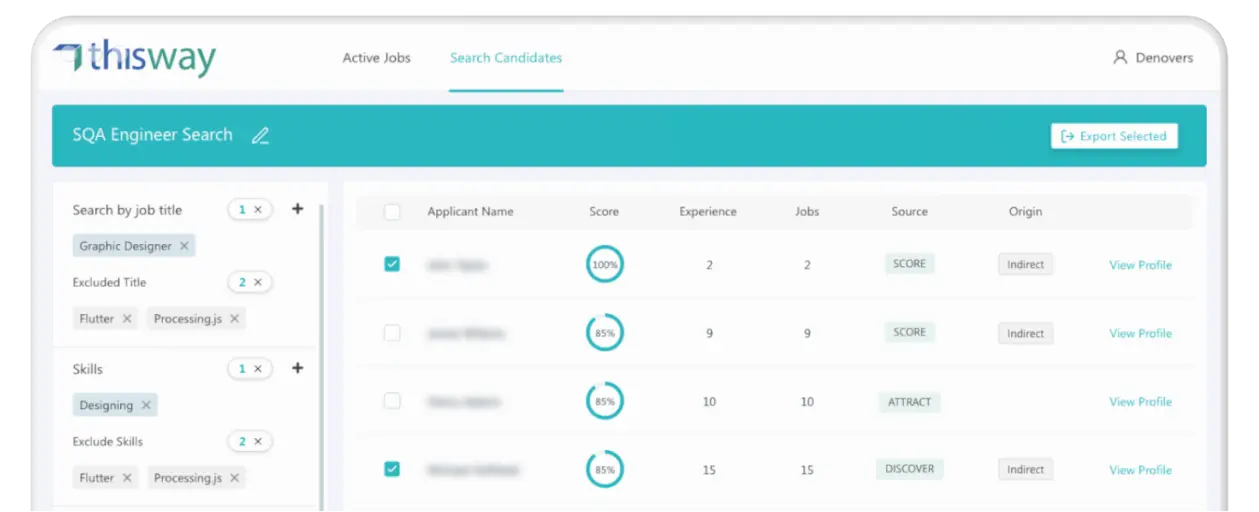Uncheck the DISCOVER source applicant
Viewport: 1259px width, 512px height.
coord(392,469)
